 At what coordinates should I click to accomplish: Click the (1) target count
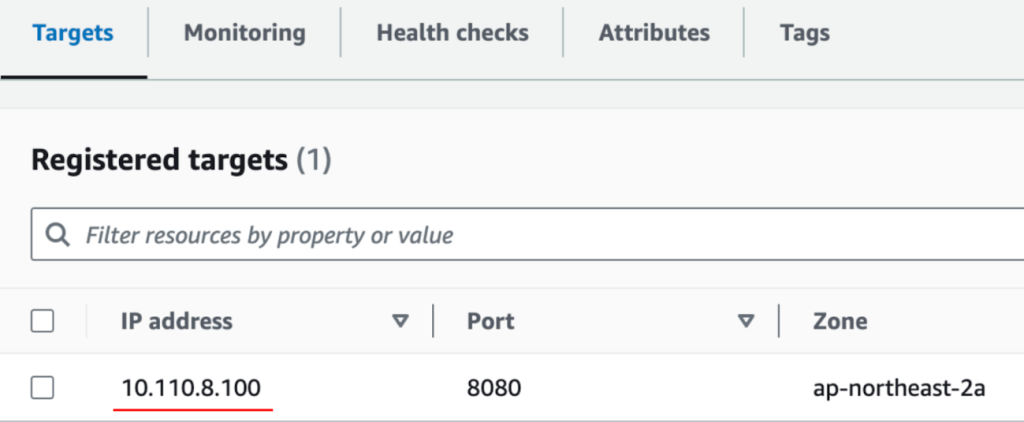coord(314,159)
